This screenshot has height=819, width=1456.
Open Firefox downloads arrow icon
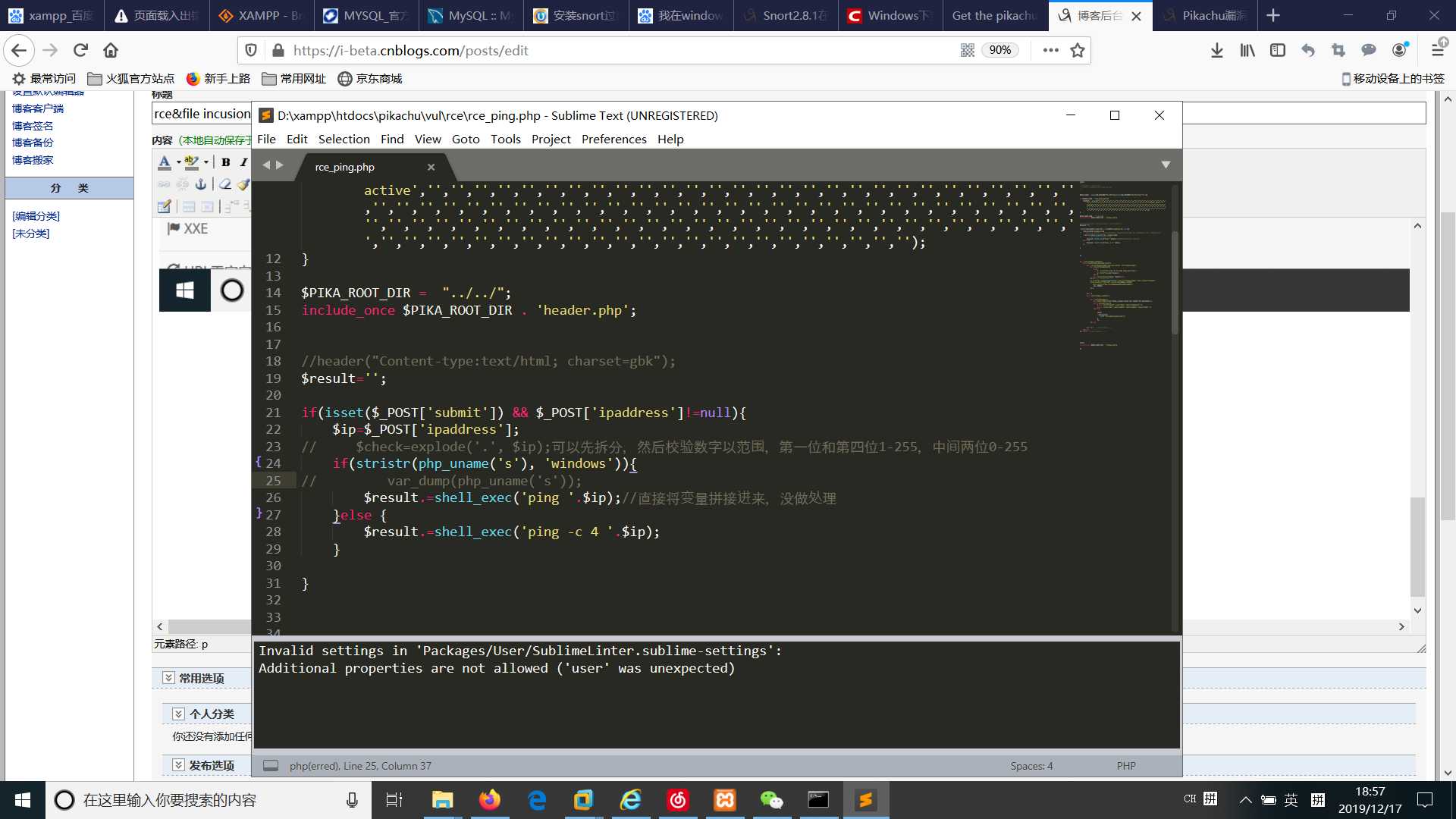point(1217,50)
